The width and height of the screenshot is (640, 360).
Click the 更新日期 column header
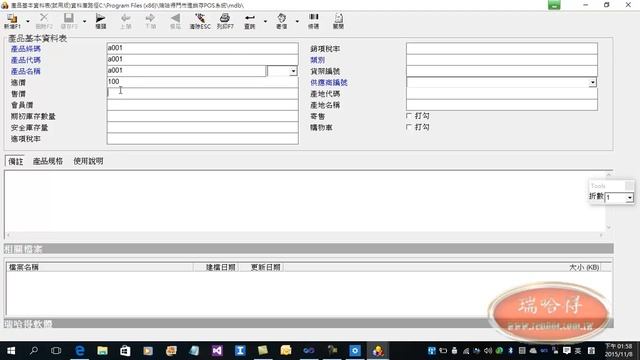[x=261, y=267]
